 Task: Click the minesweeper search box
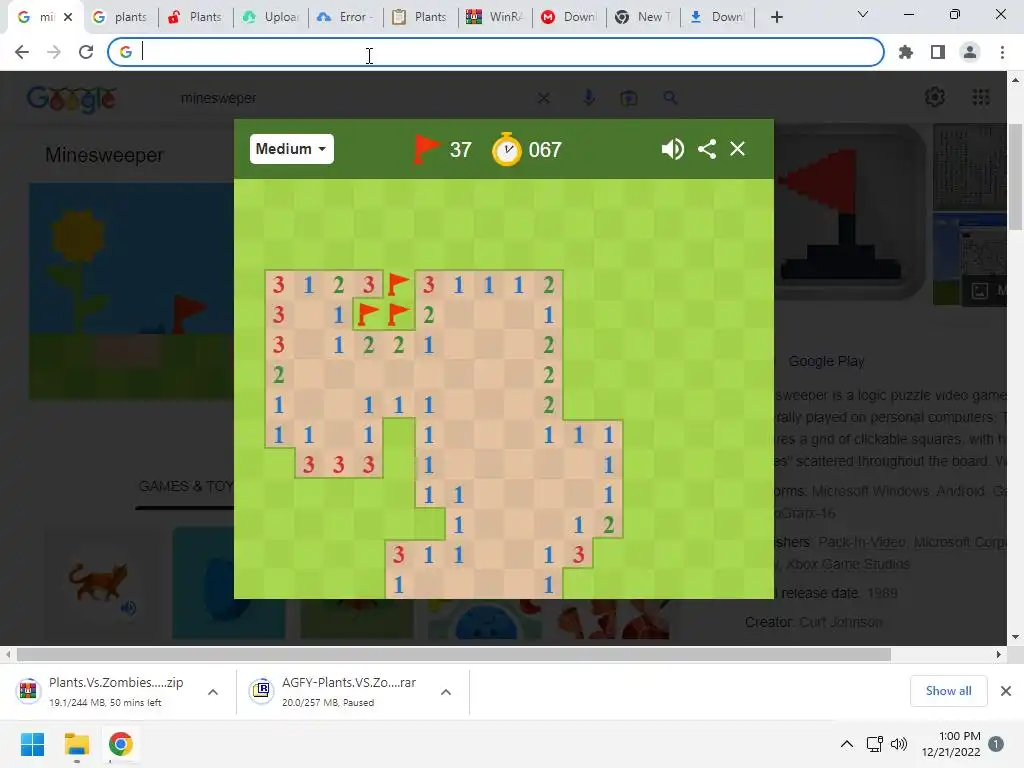(353, 98)
